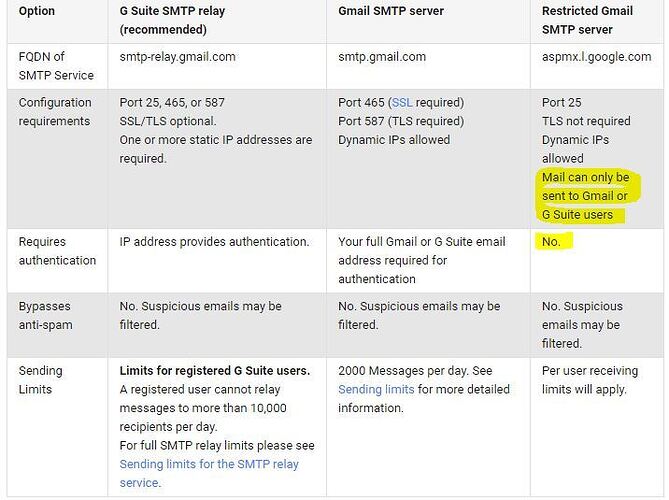Select the Configuration requirements row label
The height and width of the screenshot is (500, 669).
55,112
